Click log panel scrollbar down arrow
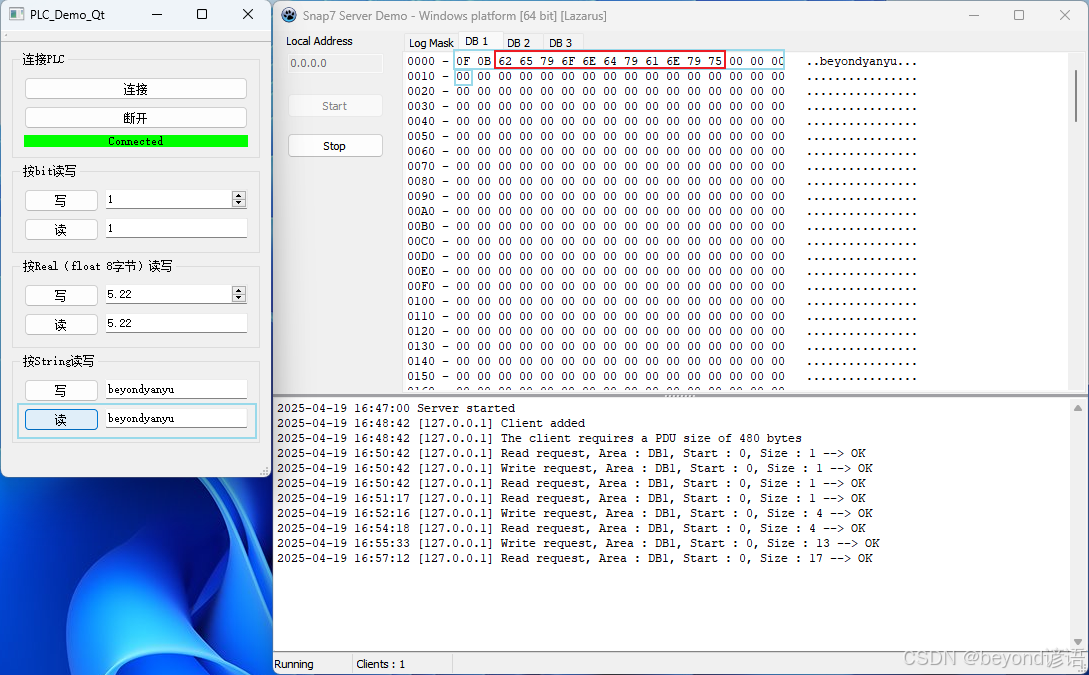 [1078, 642]
